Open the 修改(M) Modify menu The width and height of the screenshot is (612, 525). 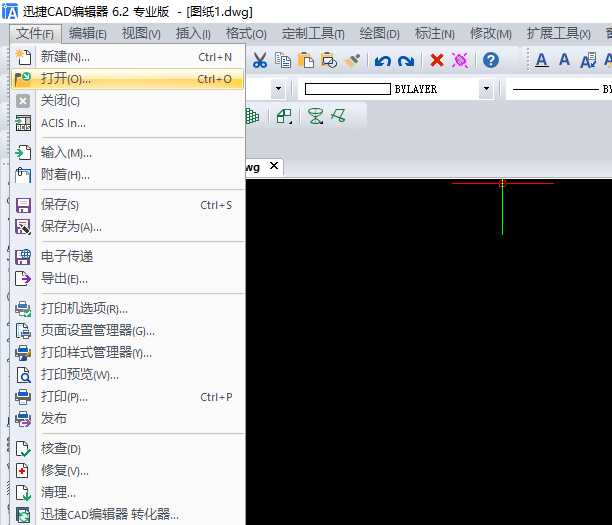click(491, 34)
